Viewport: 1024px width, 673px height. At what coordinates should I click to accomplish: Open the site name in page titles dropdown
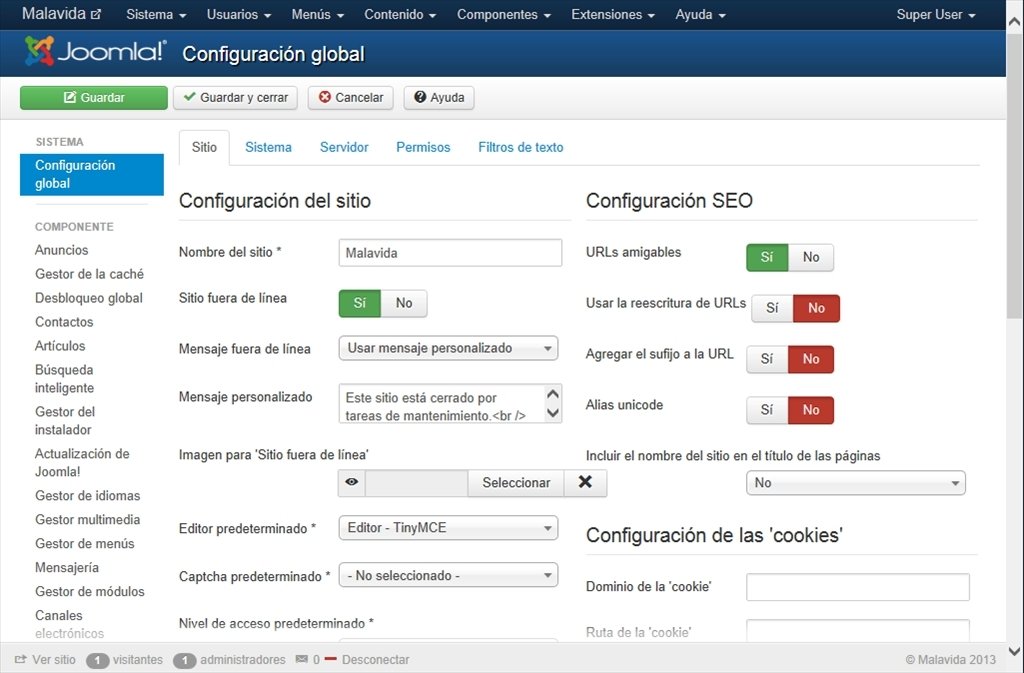coord(856,482)
